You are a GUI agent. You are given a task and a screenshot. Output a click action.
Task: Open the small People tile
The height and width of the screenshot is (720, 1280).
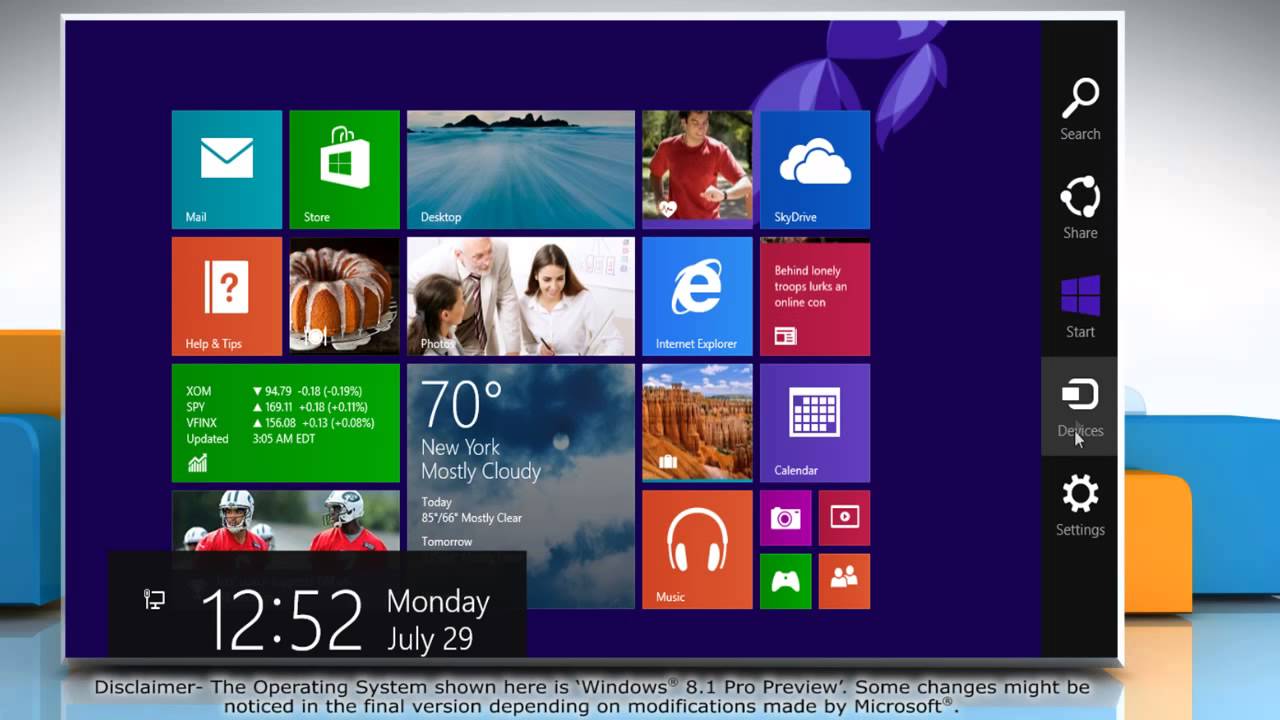pos(844,581)
